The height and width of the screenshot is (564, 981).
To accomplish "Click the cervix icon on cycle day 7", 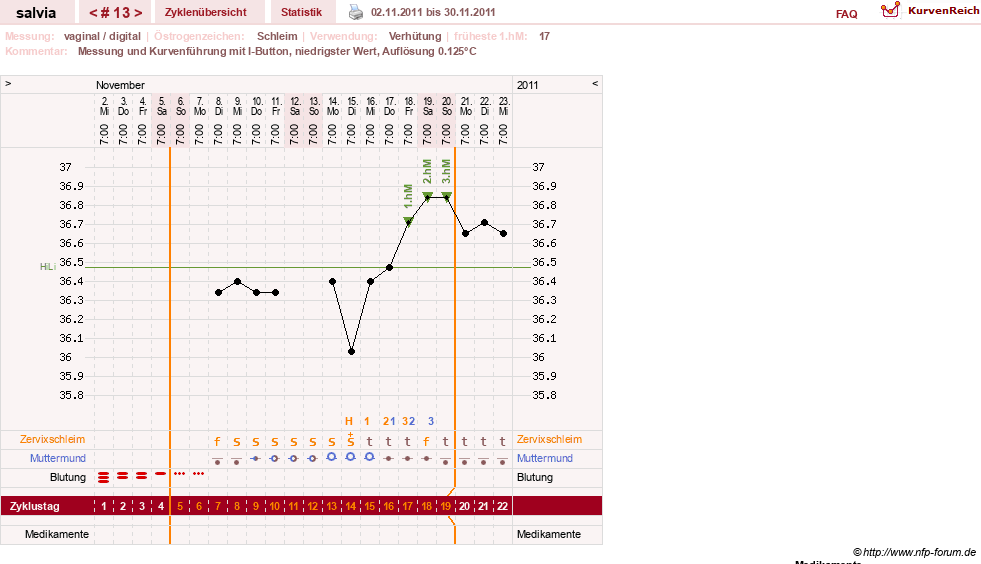I will [218, 461].
